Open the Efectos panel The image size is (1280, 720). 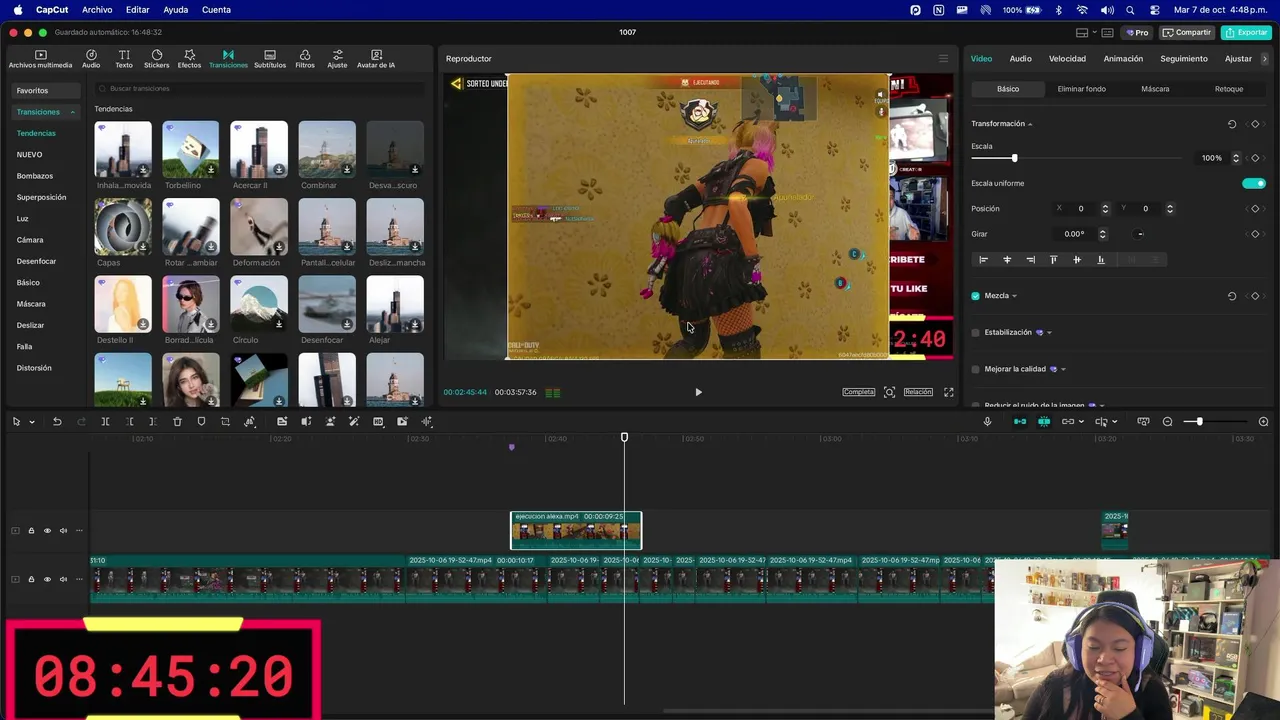[x=189, y=59]
